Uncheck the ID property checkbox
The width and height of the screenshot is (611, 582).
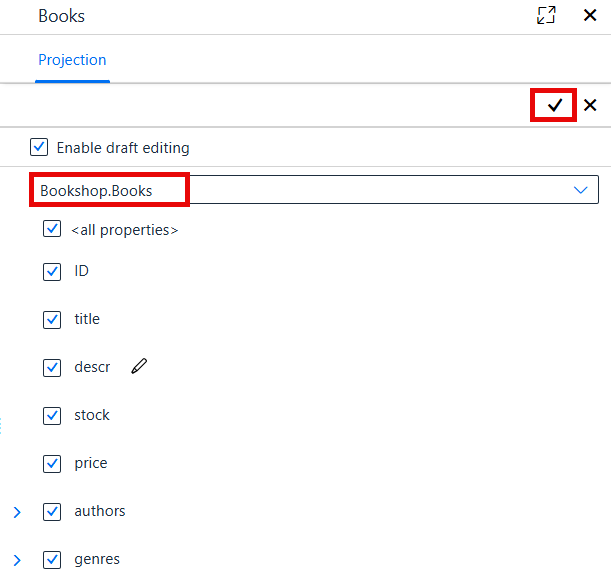[52, 272]
